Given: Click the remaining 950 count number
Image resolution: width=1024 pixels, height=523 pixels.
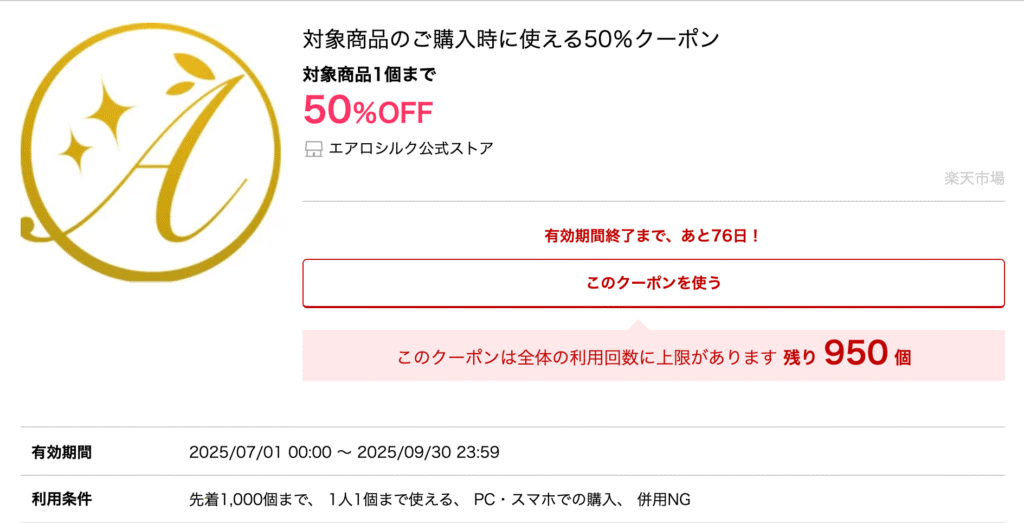Looking at the screenshot, I should click(856, 354).
